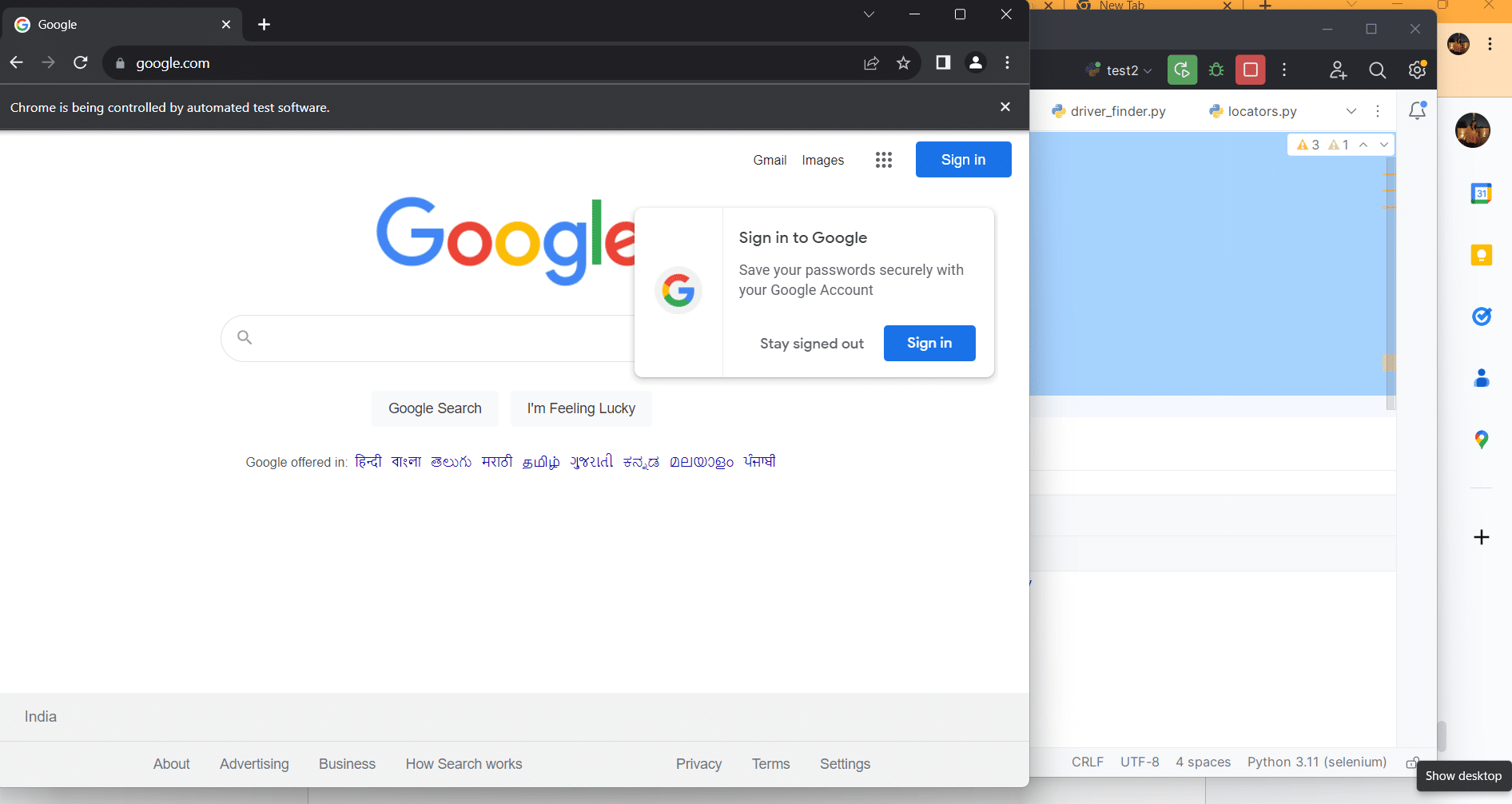Open Google apps grid
The height and width of the screenshot is (804, 1512).
[x=883, y=160]
